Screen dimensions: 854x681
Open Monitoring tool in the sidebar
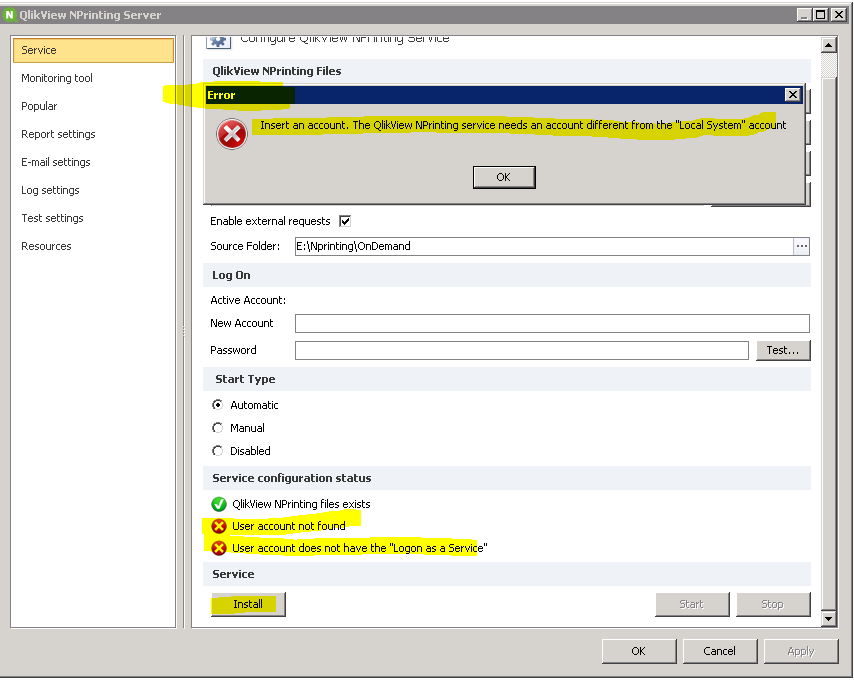[57, 78]
